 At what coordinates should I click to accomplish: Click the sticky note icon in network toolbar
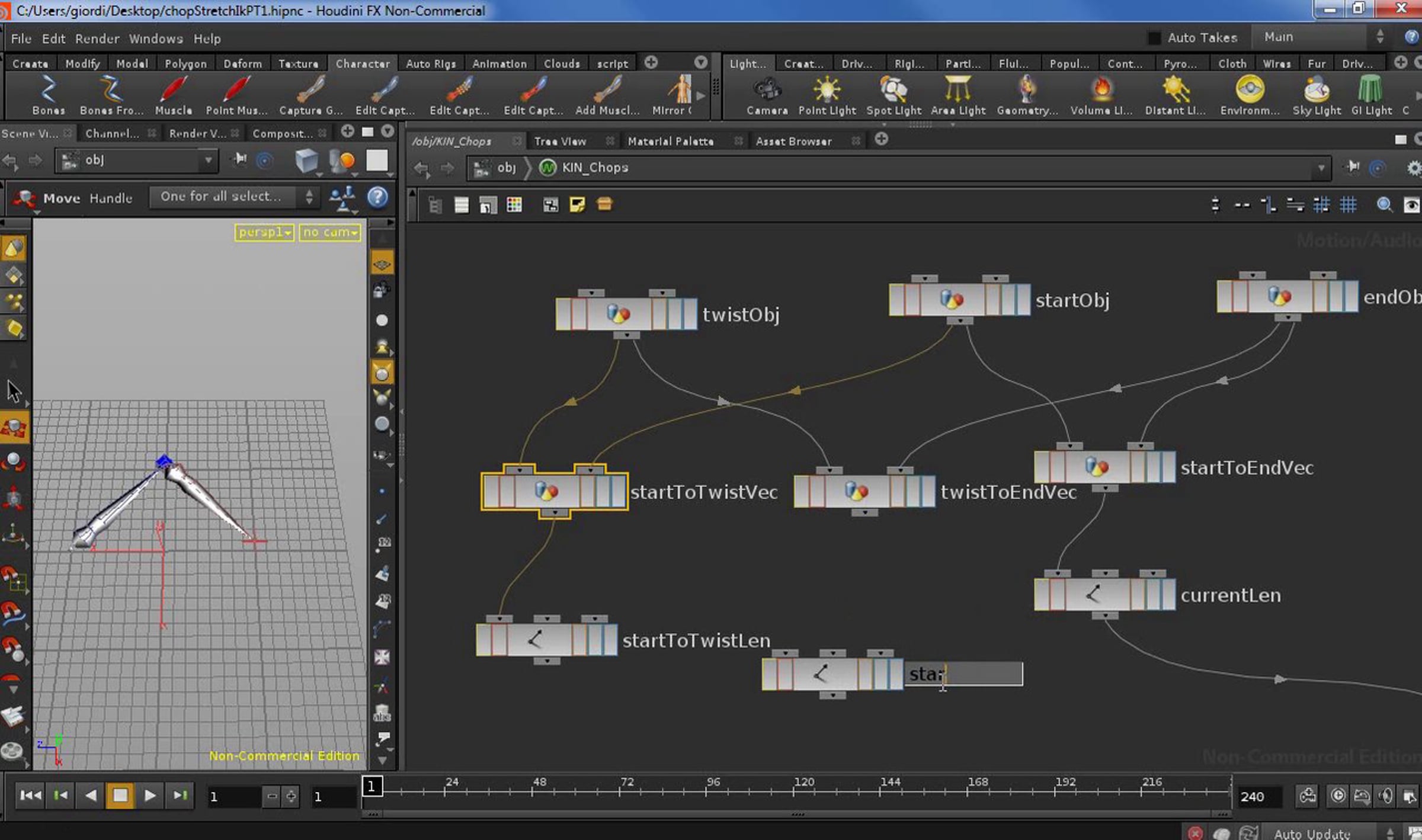click(x=577, y=205)
